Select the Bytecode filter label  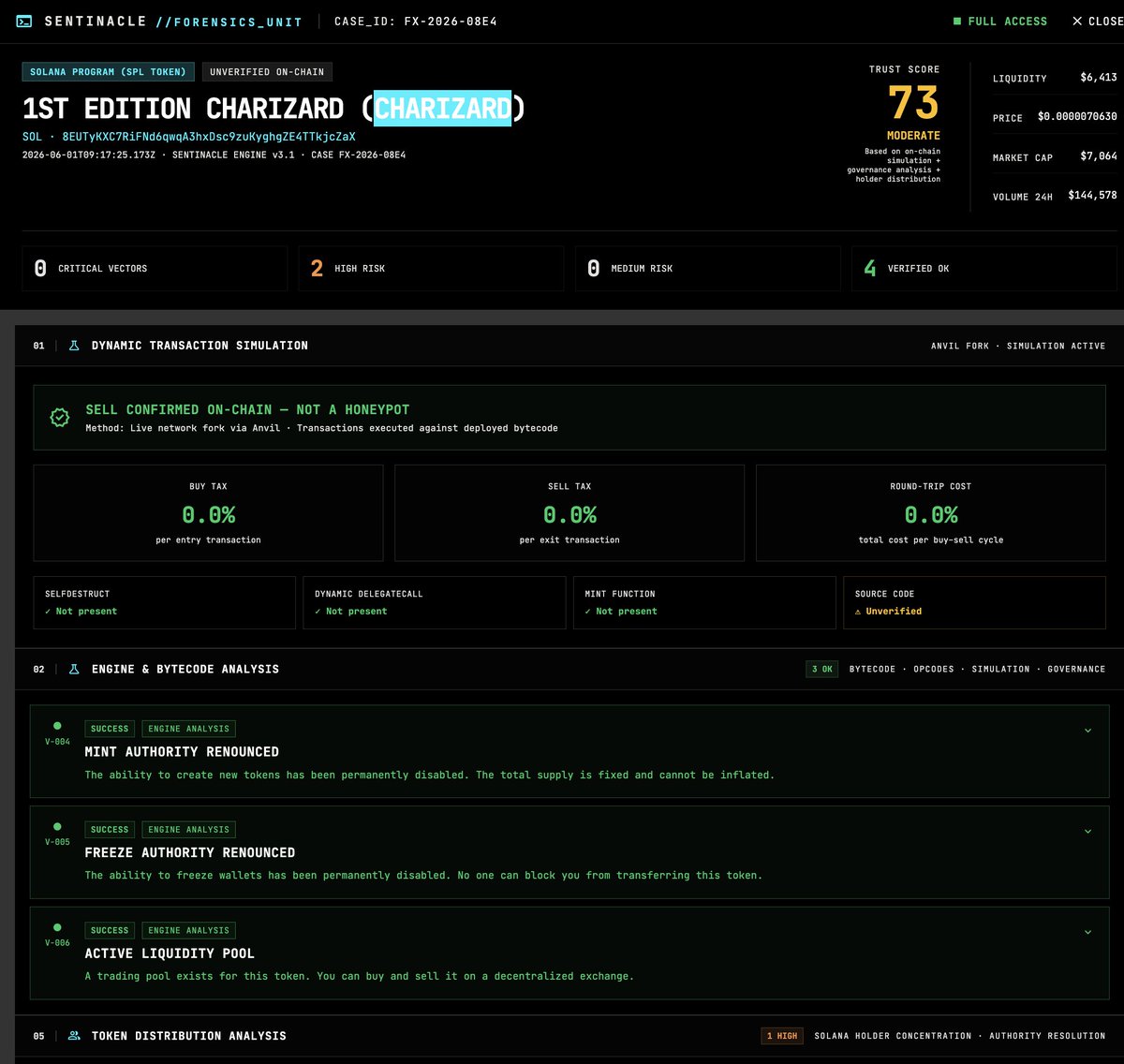(x=872, y=670)
